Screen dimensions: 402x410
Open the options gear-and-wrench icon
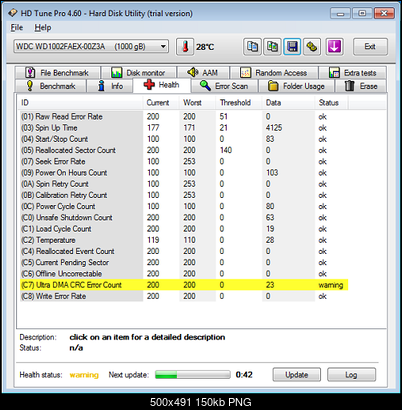pyautogui.click(x=312, y=47)
